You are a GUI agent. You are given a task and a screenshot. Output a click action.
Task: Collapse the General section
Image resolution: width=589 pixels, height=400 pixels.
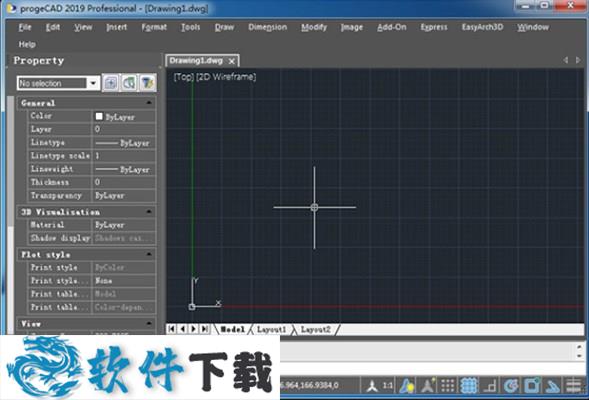149,103
